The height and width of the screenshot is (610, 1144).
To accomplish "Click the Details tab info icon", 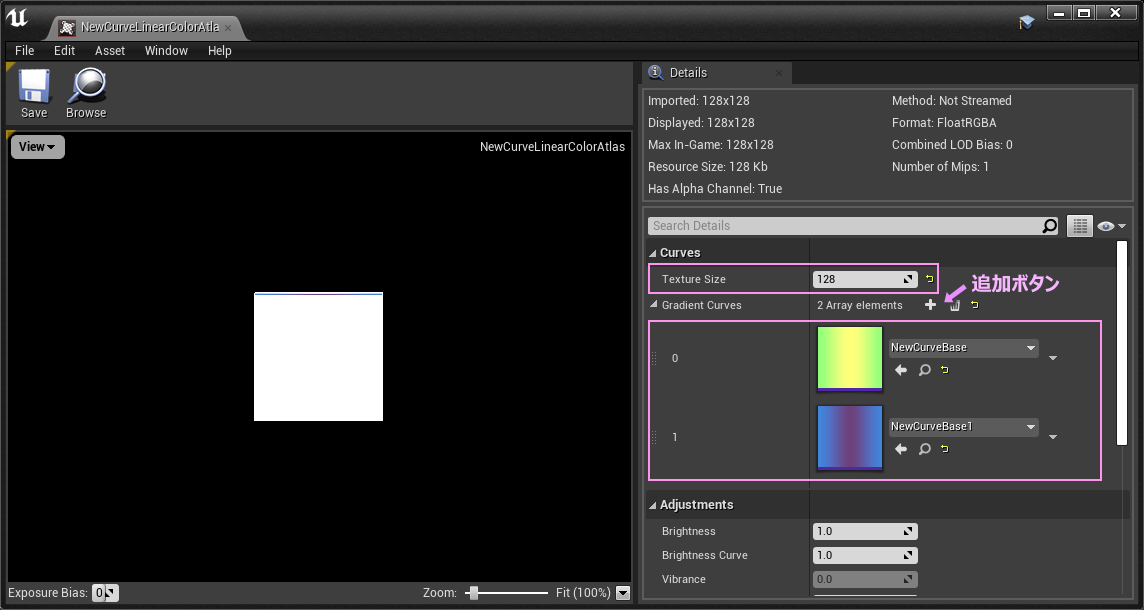I will coord(656,72).
